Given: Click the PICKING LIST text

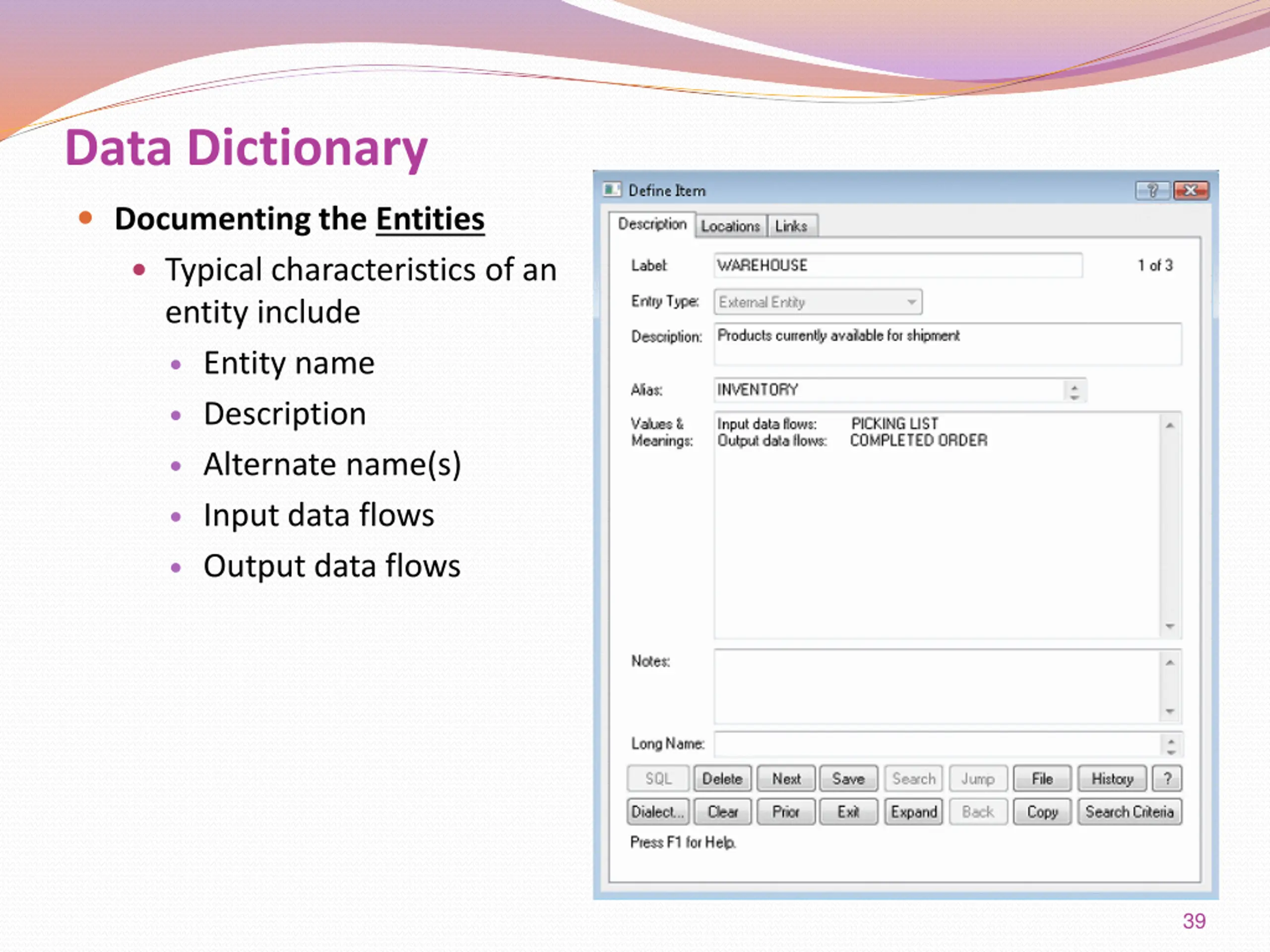Looking at the screenshot, I should tap(894, 423).
